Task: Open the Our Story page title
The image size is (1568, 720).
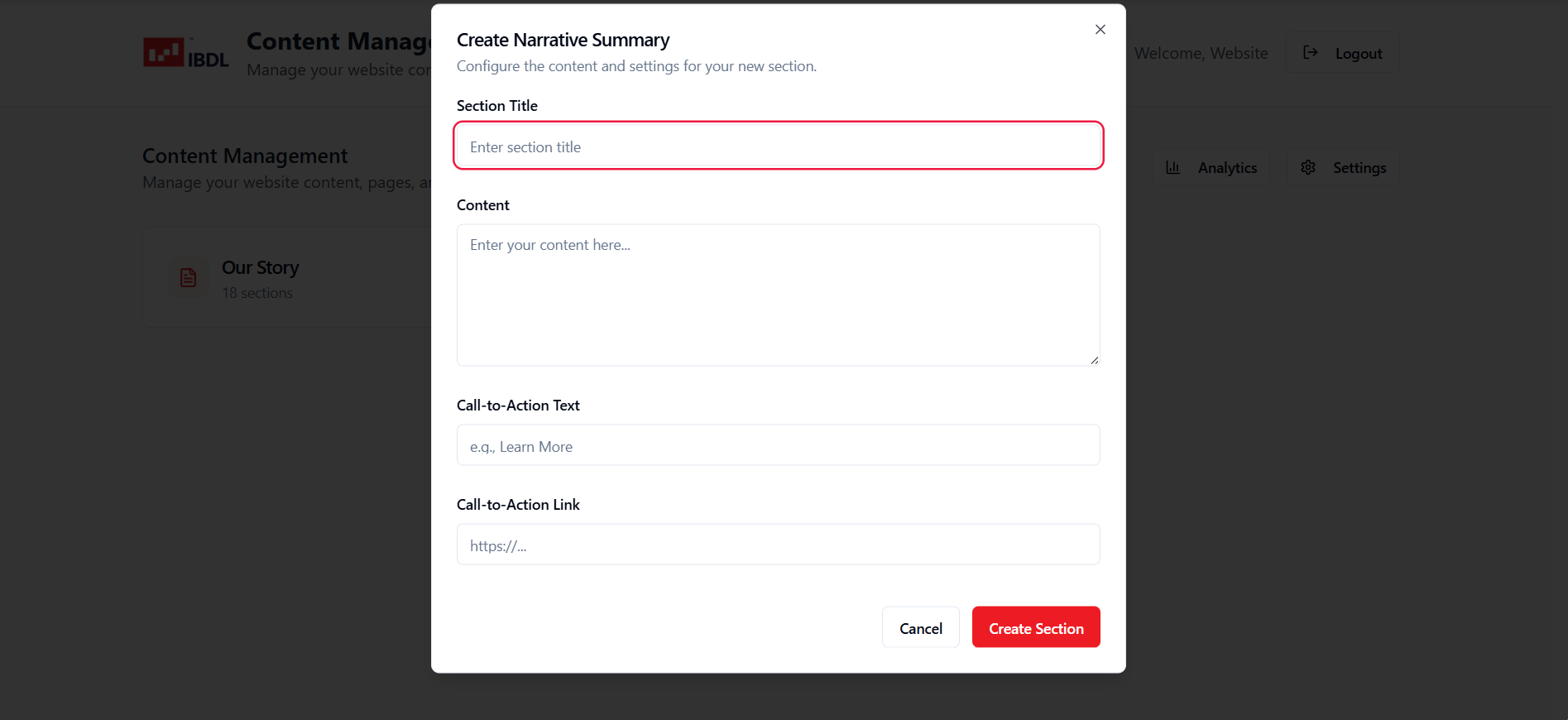Action: 261,268
